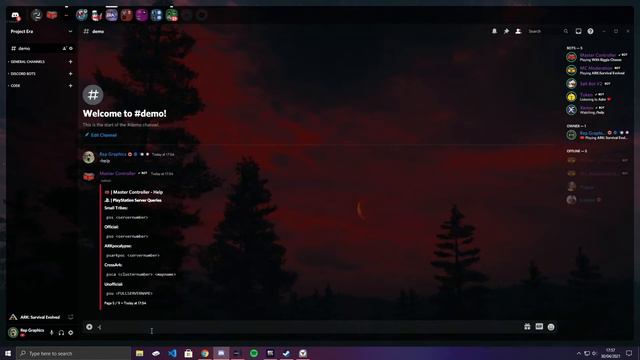Open the emoji picker icon
This screenshot has width=640, height=360.
tap(551, 327)
